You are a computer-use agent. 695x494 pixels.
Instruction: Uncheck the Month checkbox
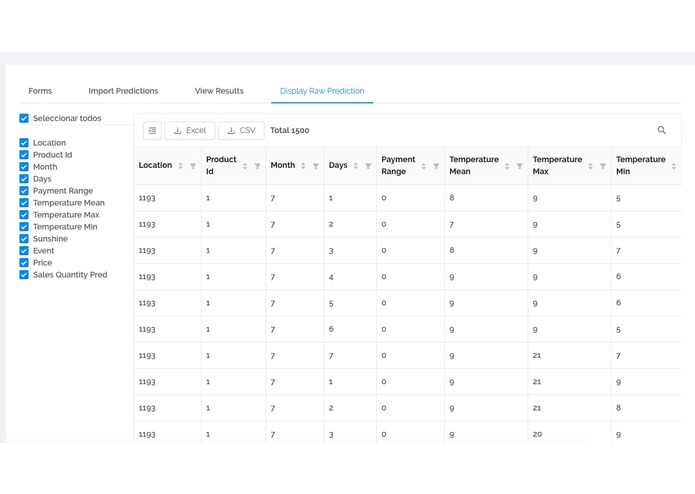pos(24,167)
